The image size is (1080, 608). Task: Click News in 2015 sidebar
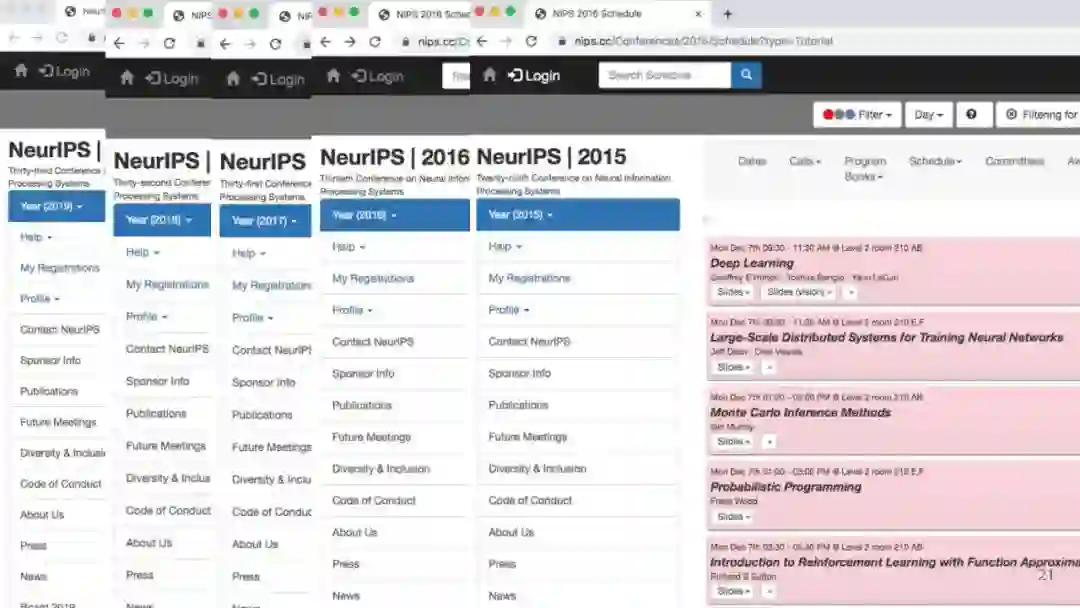pyautogui.click(x=502, y=596)
